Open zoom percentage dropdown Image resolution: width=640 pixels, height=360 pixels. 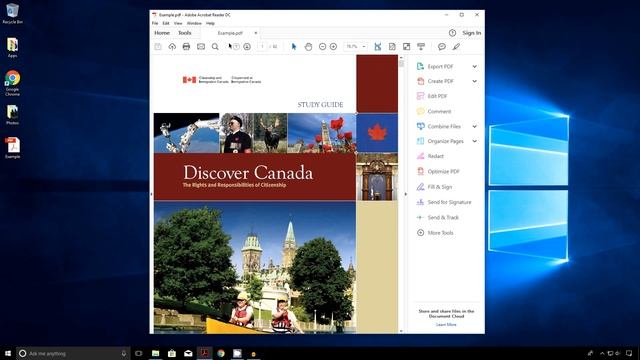[x=364, y=47]
